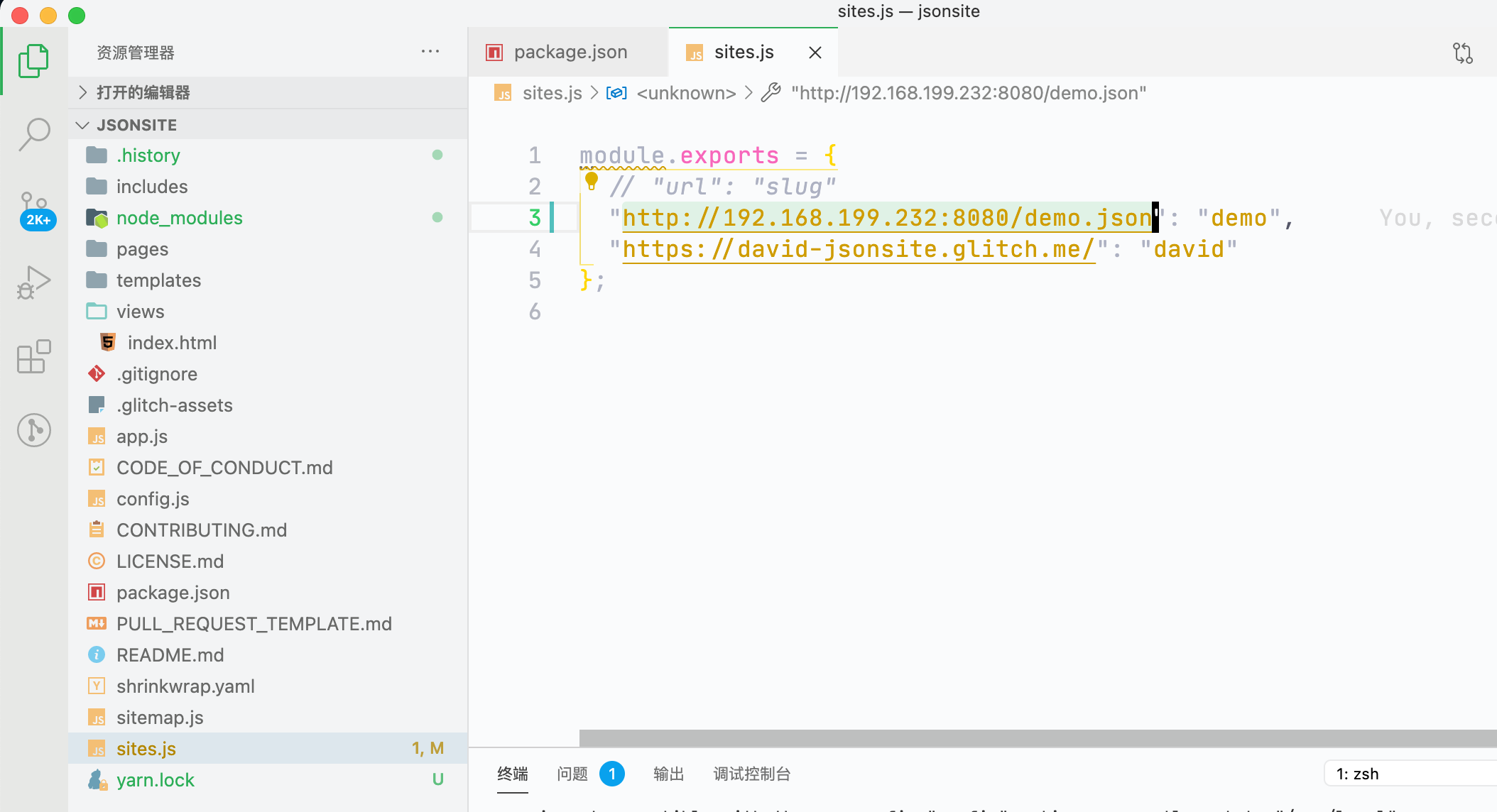The image size is (1497, 812).
Task: Close the sites.js editor tab
Action: coord(816,52)
